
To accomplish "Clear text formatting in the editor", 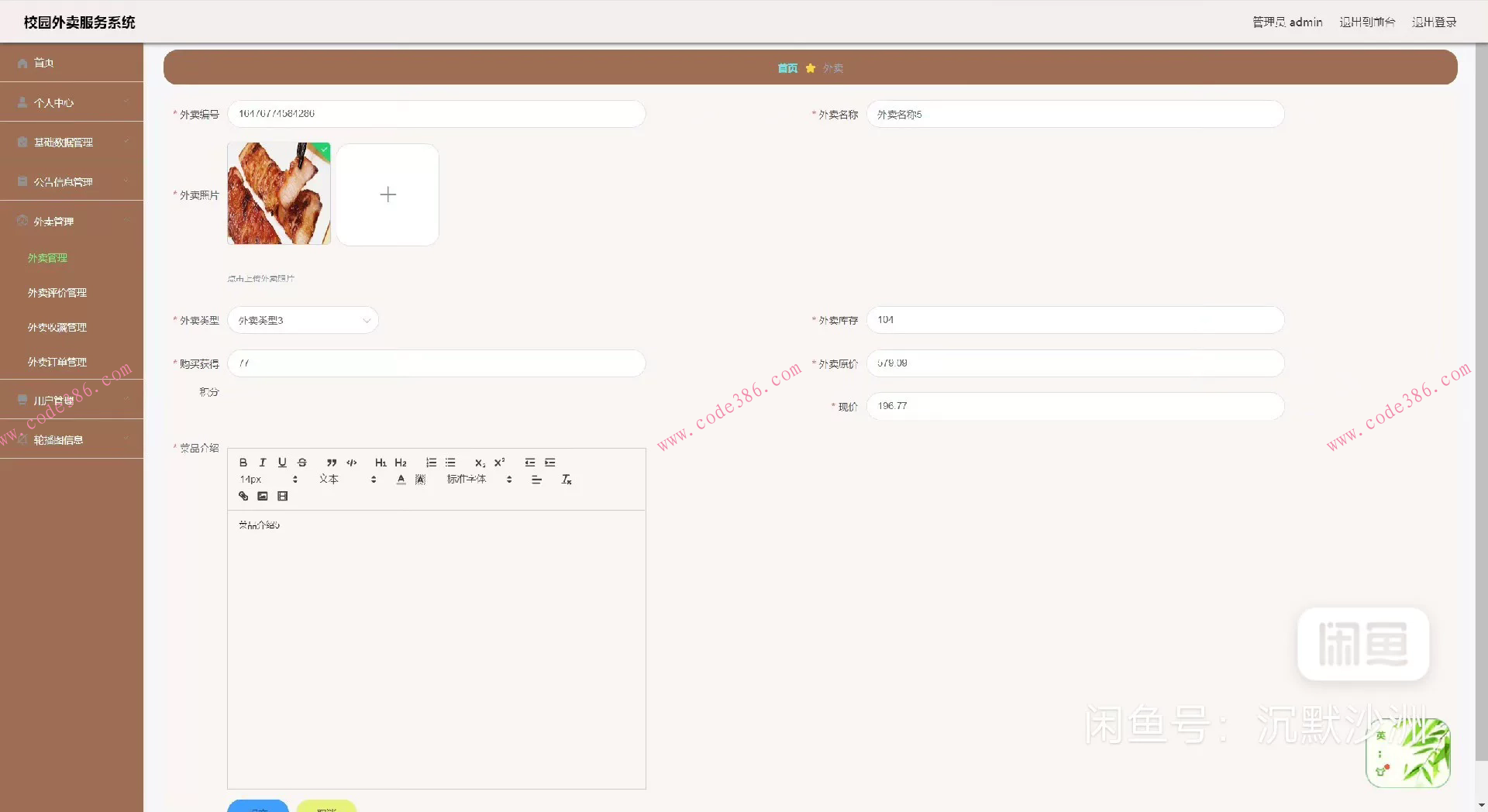I will [x=567, y=480].
